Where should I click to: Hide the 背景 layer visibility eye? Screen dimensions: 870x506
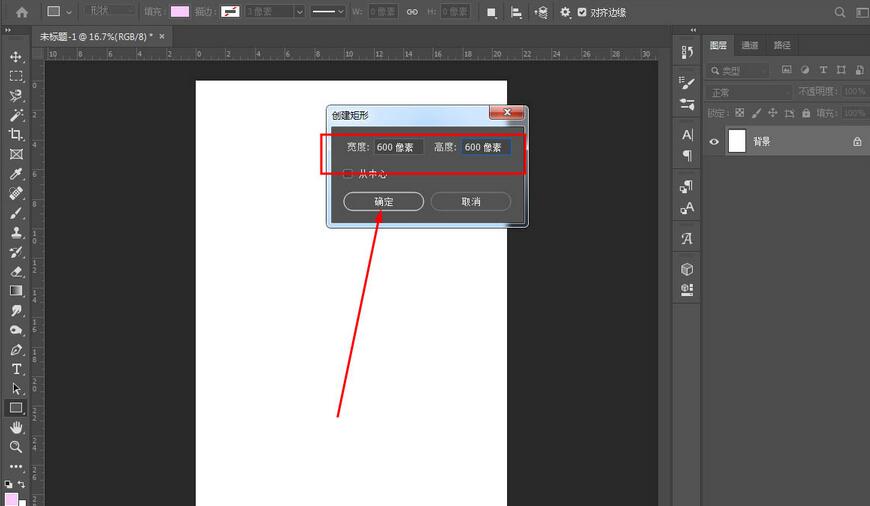click(x=714, y=141)
